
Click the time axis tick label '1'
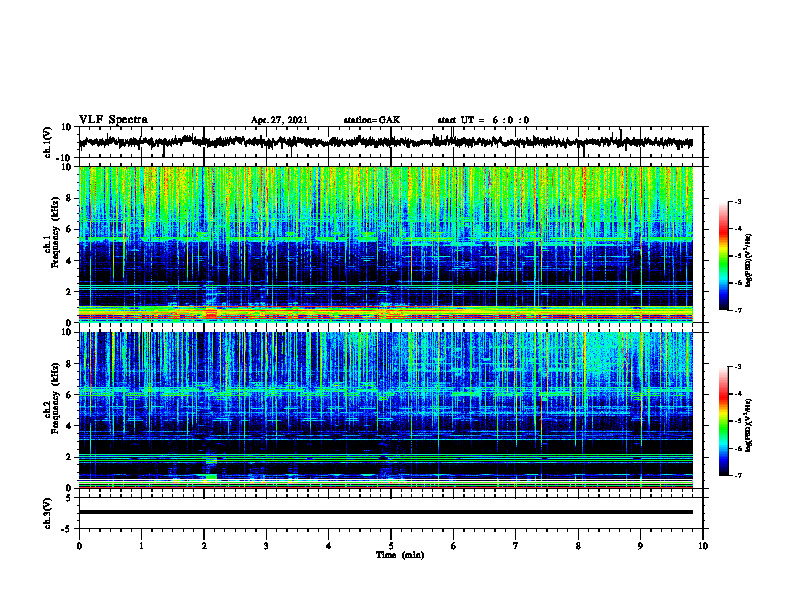click(141, 546)
